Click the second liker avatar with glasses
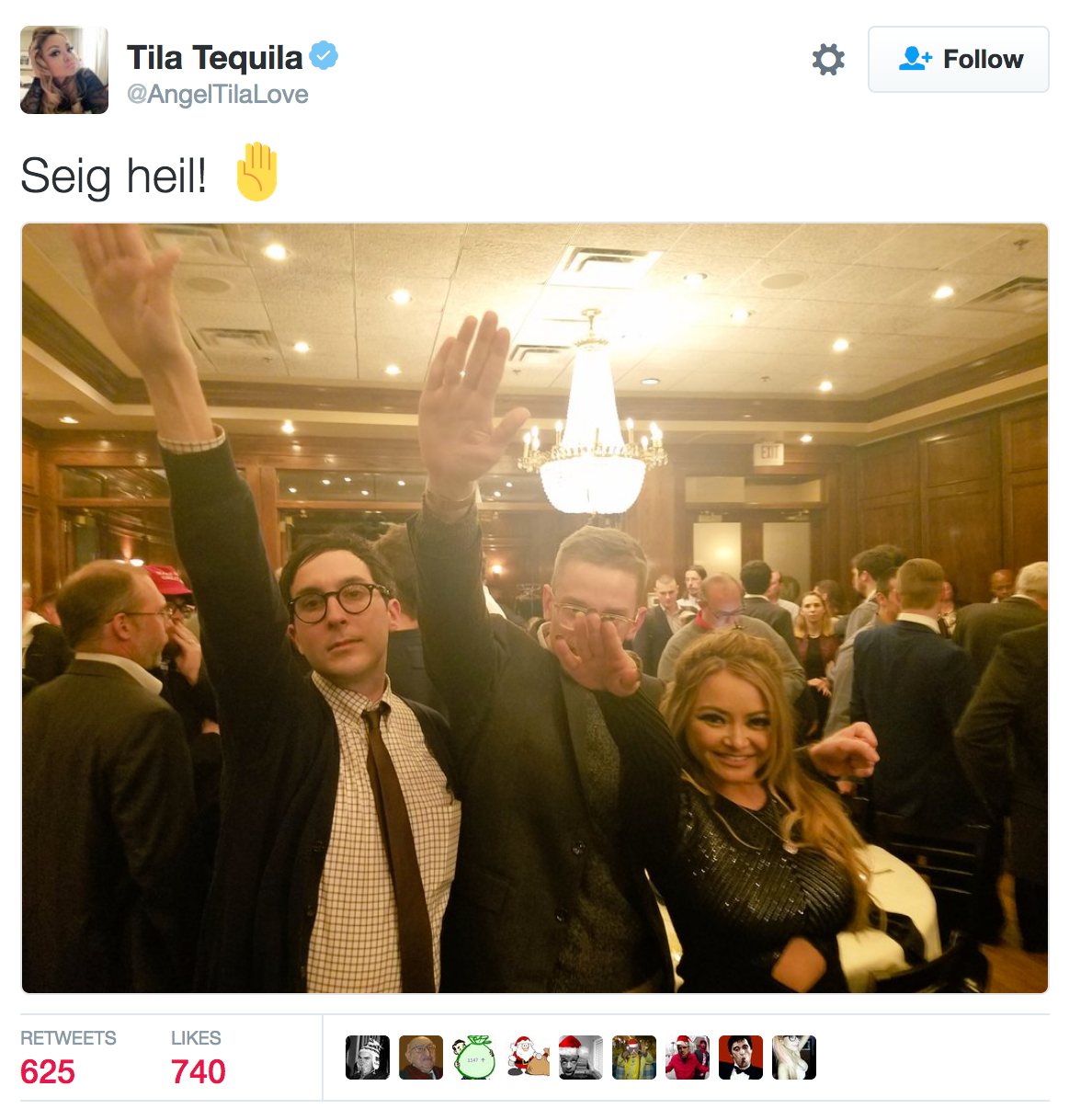The image size is (1092, 1109). [421, 1058]
